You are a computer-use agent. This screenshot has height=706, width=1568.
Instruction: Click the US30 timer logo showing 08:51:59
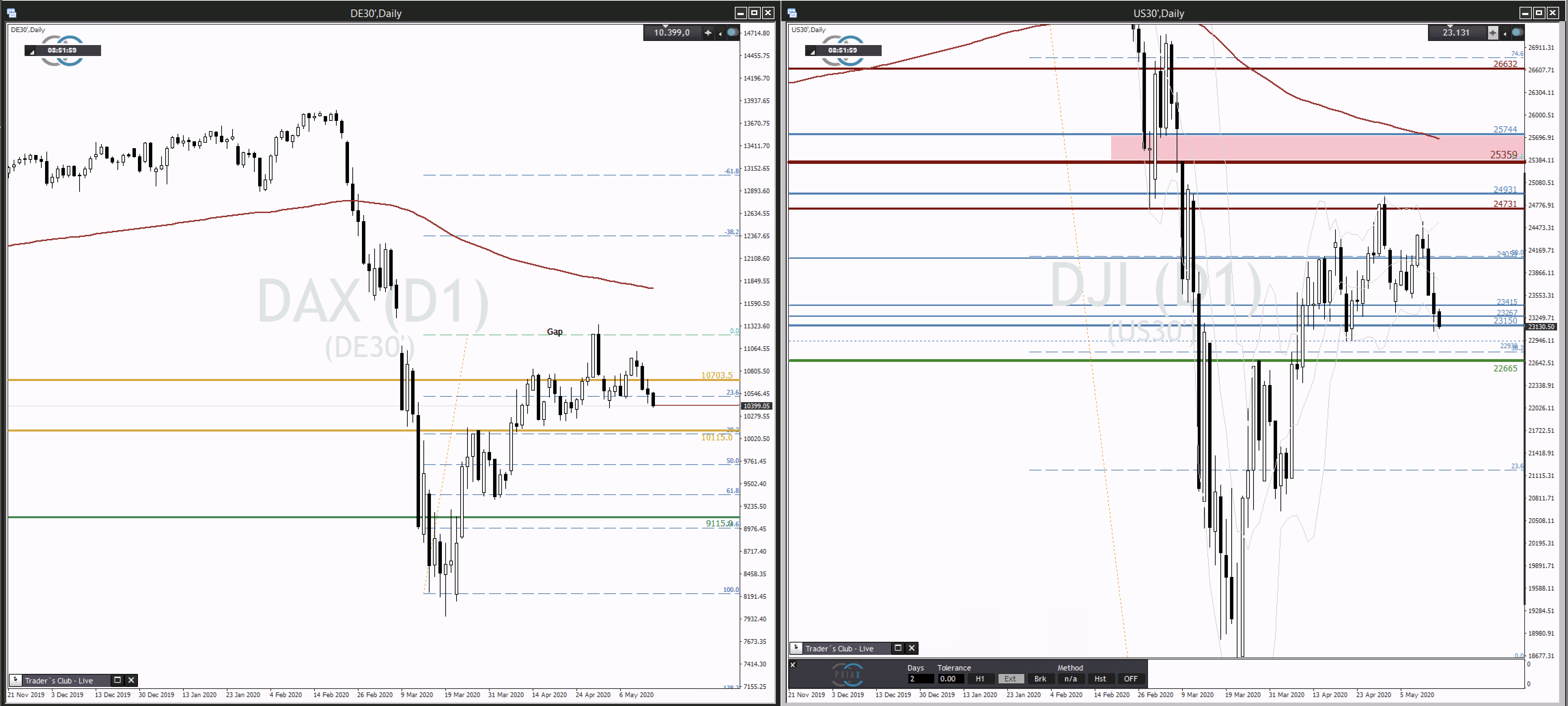843,51
